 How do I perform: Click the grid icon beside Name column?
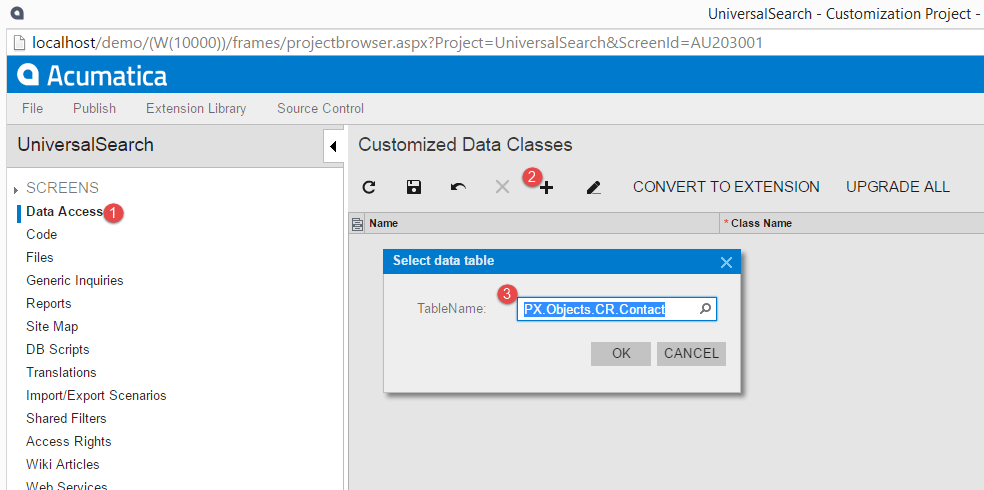pyautogui.click(x=357, y=224)
